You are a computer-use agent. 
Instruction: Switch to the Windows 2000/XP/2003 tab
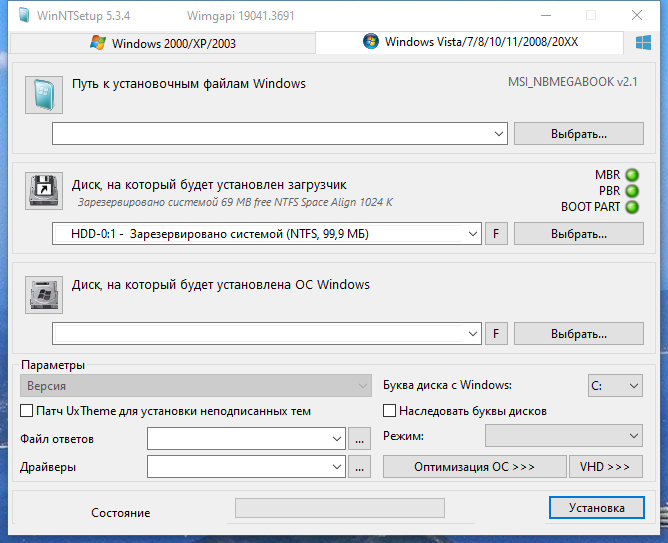tap(163, 43)
